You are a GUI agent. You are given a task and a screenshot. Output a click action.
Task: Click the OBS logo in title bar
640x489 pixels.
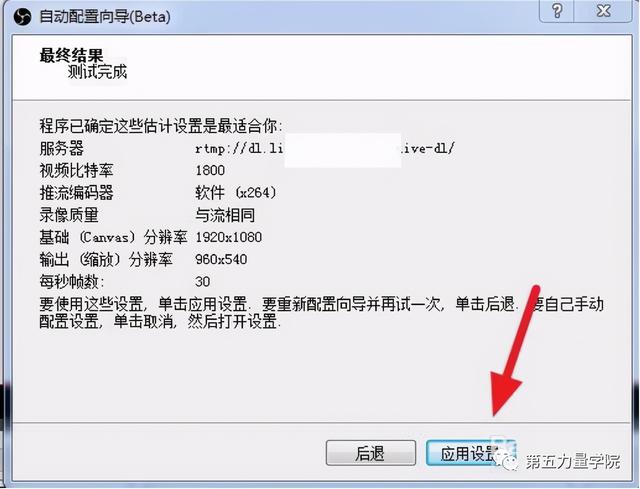click(x=22, y=17)
